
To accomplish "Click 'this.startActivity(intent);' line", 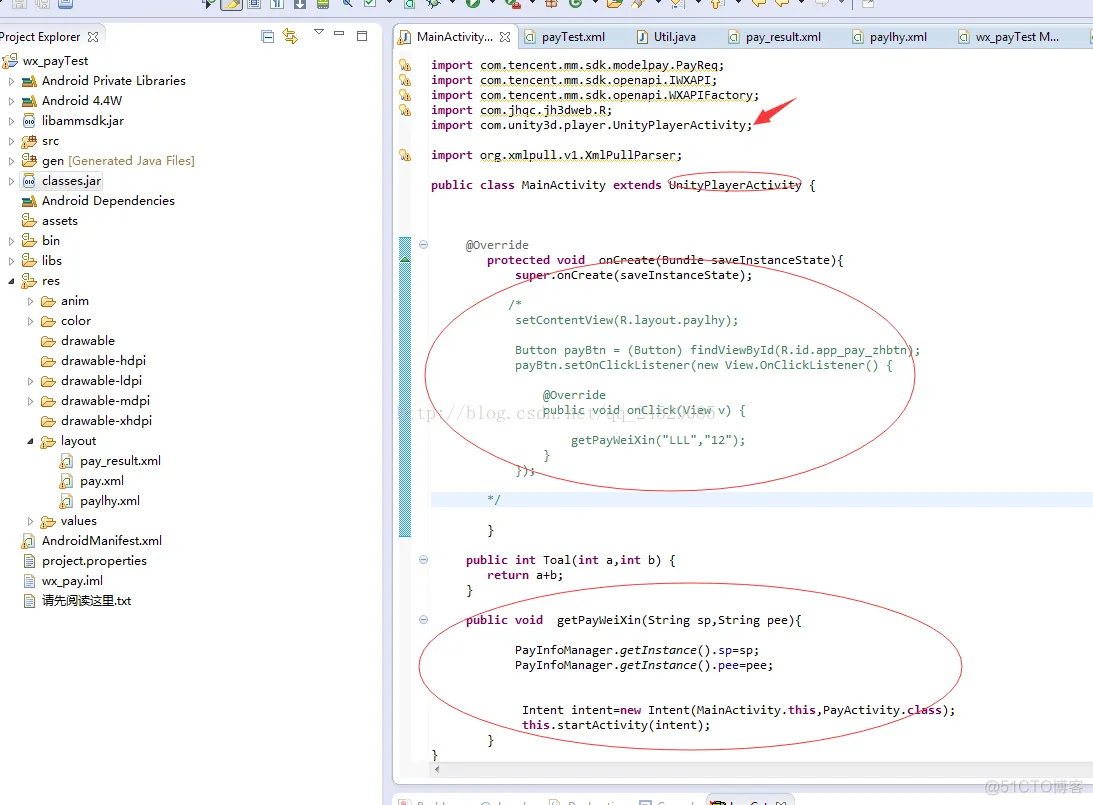I will [x=616, y=725].
